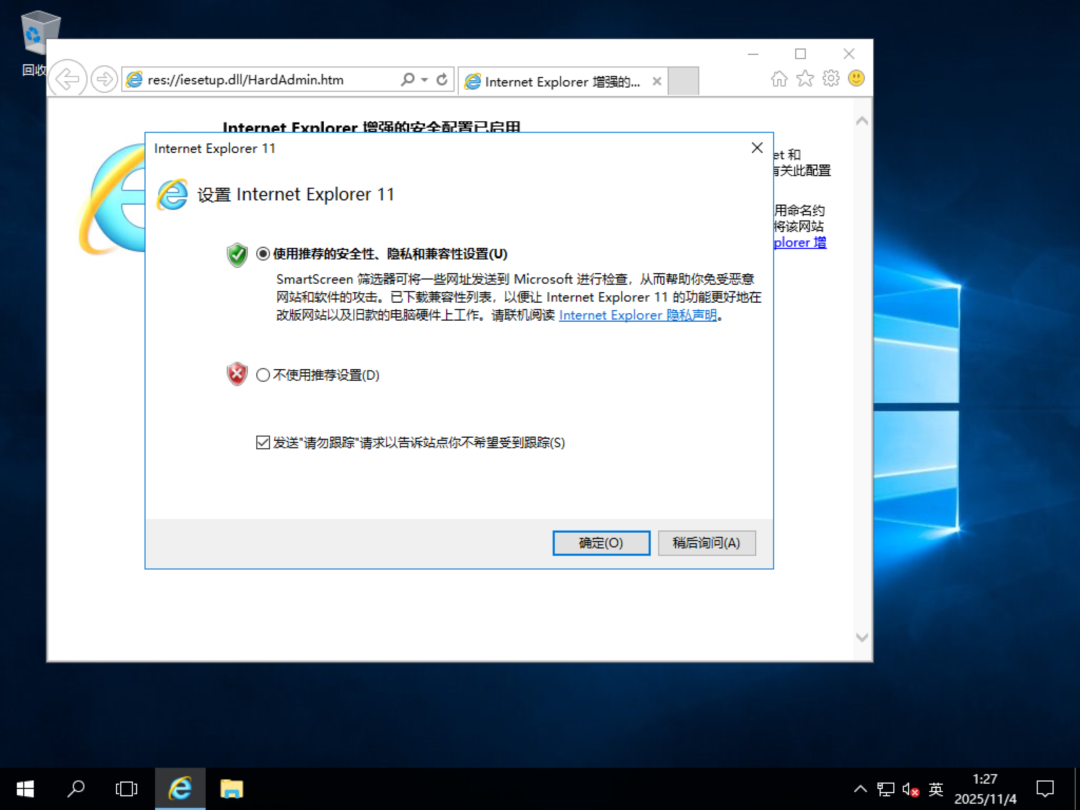Open the clock showing 1:27
This screenshot has width=1080, height=810.
(x=985, y=789)
